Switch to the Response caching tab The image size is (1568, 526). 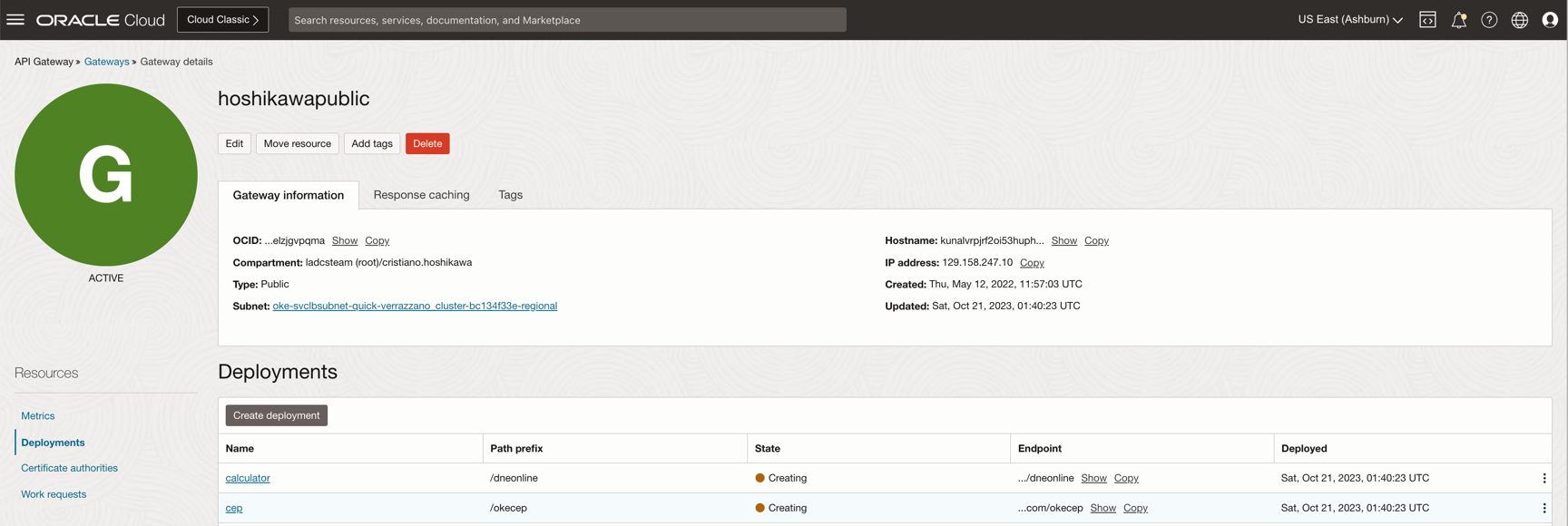pos(421,195)
